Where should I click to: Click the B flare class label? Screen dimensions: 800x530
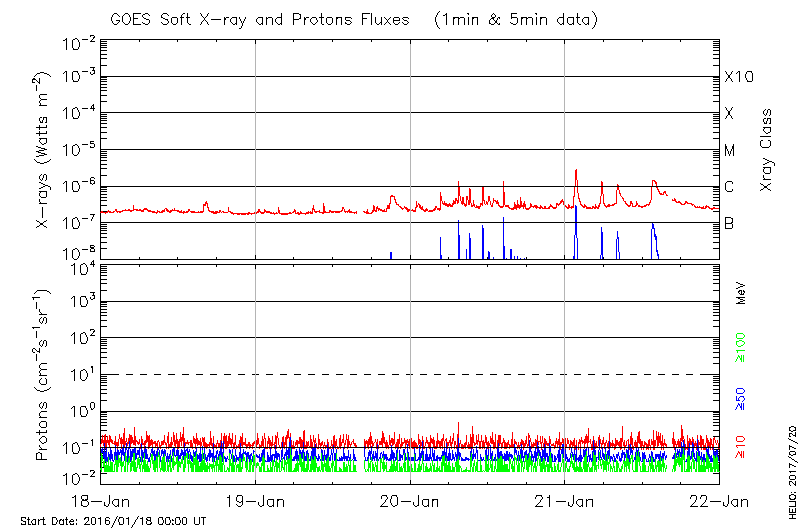tap(729, 223)
